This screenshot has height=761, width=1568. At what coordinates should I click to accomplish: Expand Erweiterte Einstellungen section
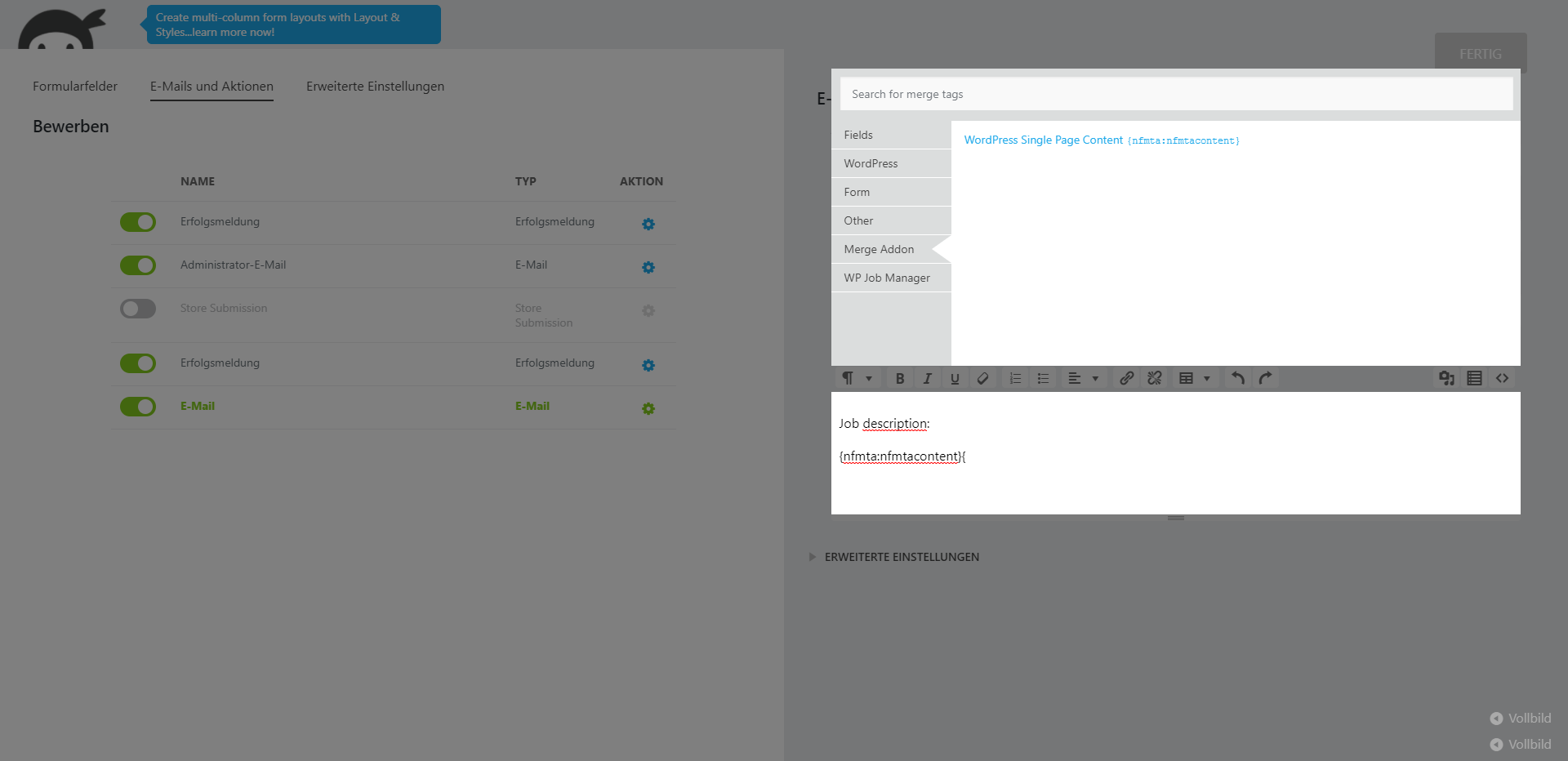tap(894, 557)
